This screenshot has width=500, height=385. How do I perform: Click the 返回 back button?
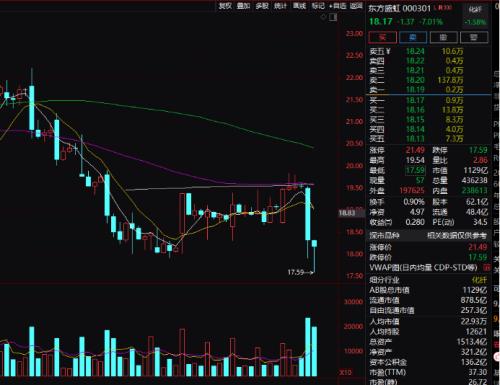[356, 6]
